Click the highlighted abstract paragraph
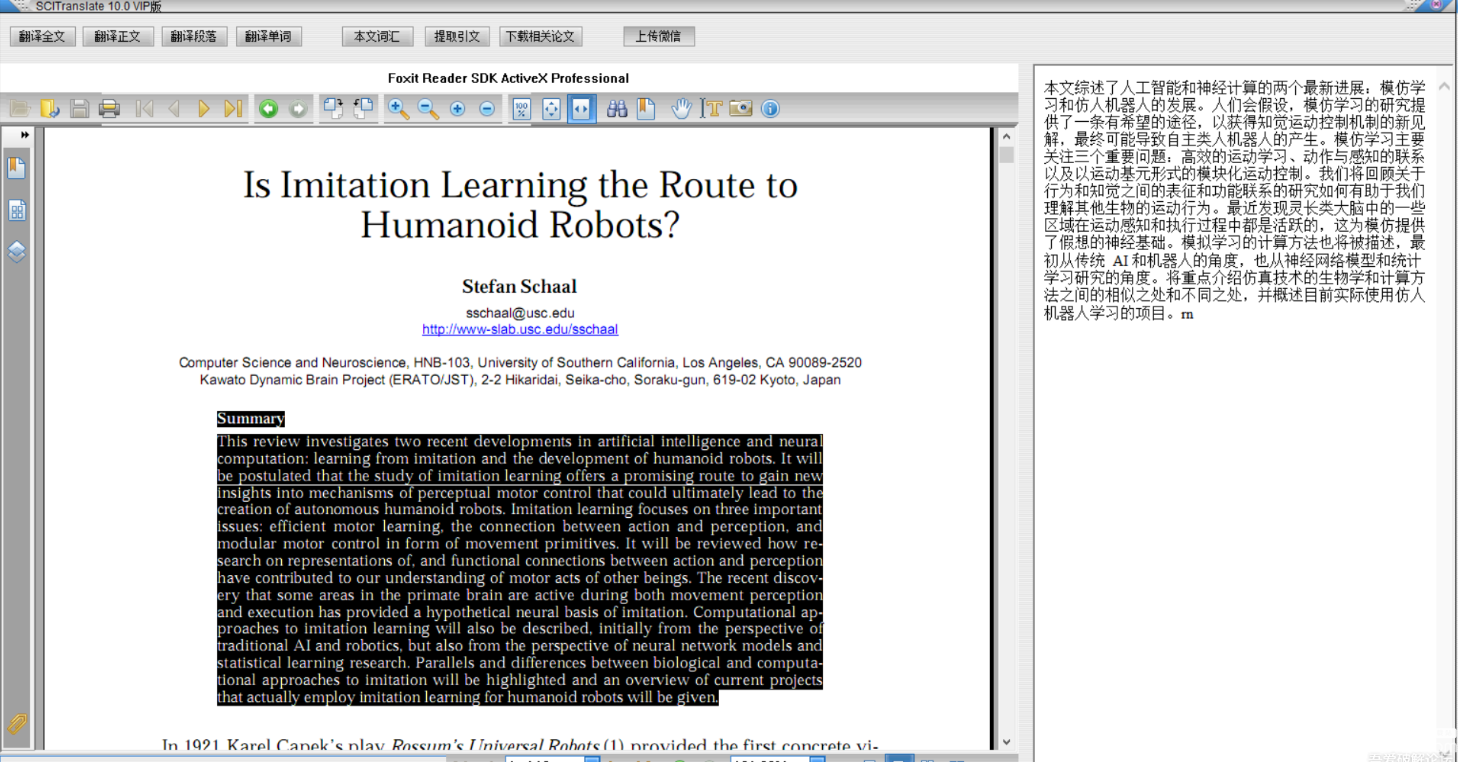This screenshot has width=1458, height=762. [x=520, y=569]
